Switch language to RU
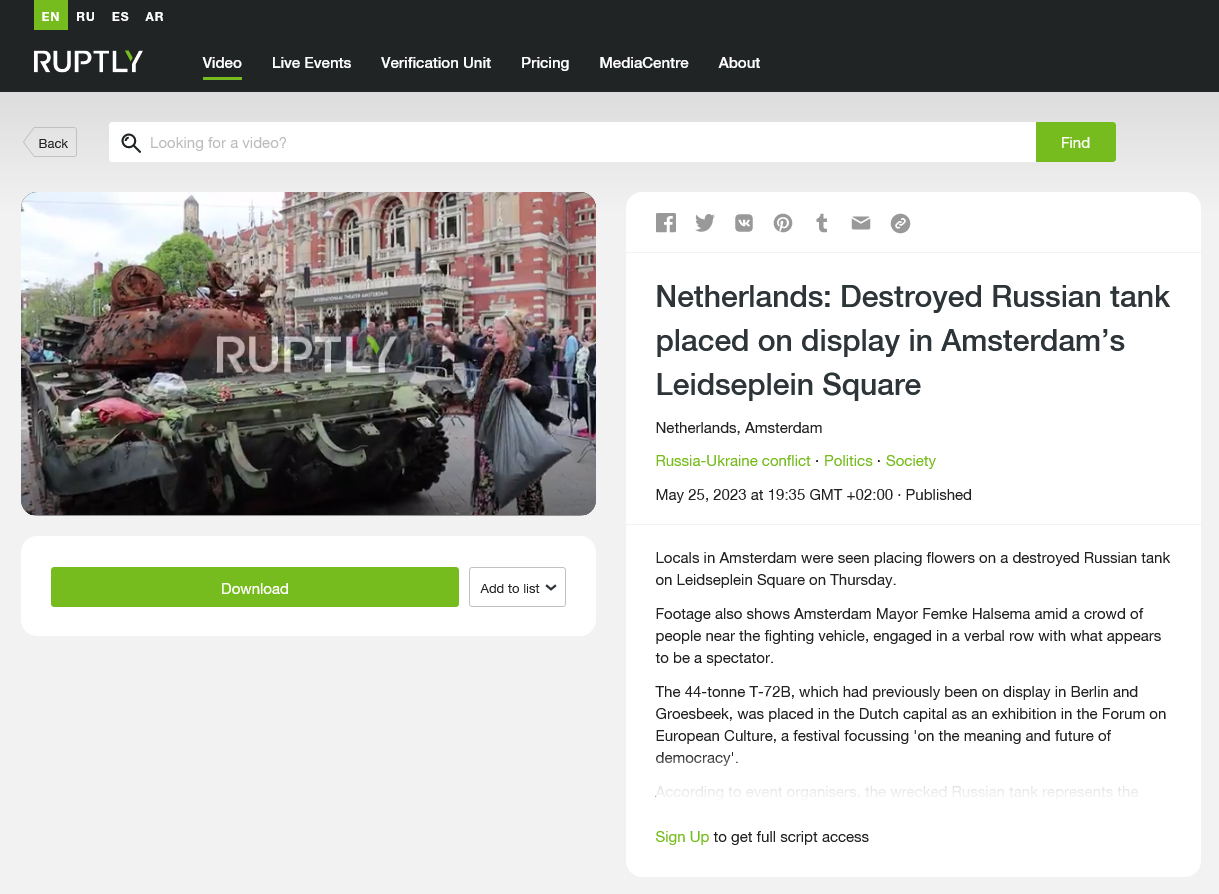Viewport: 1219px width, 894px height. tap(86, 16)
